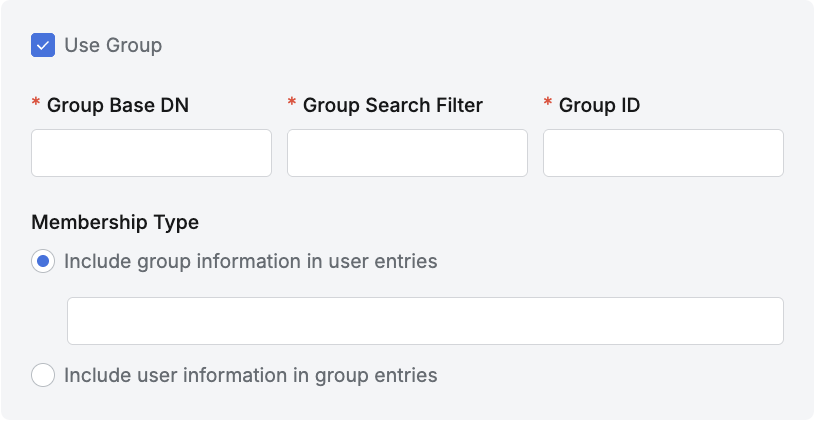The height and width of the screenshot is (424, 814).
Task: Click the "Group ID" field label
Action: [600, 105]
